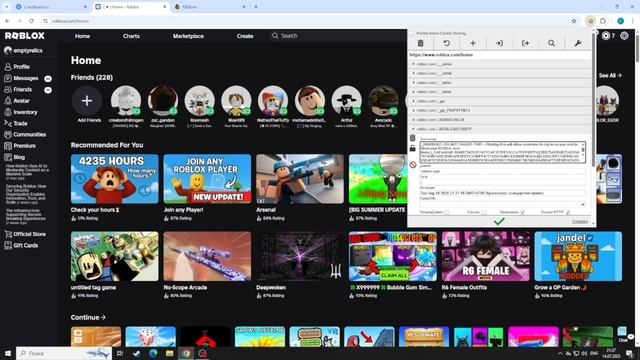Click the cookie extension icon in Chrome toolbar
Screen dimensions: 640x360
[x=591, y=21]
